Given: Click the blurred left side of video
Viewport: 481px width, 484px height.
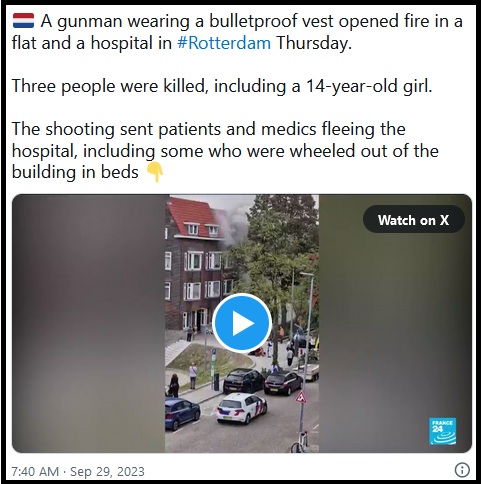Looking at the screenshot, I should (x=88, y=323).
